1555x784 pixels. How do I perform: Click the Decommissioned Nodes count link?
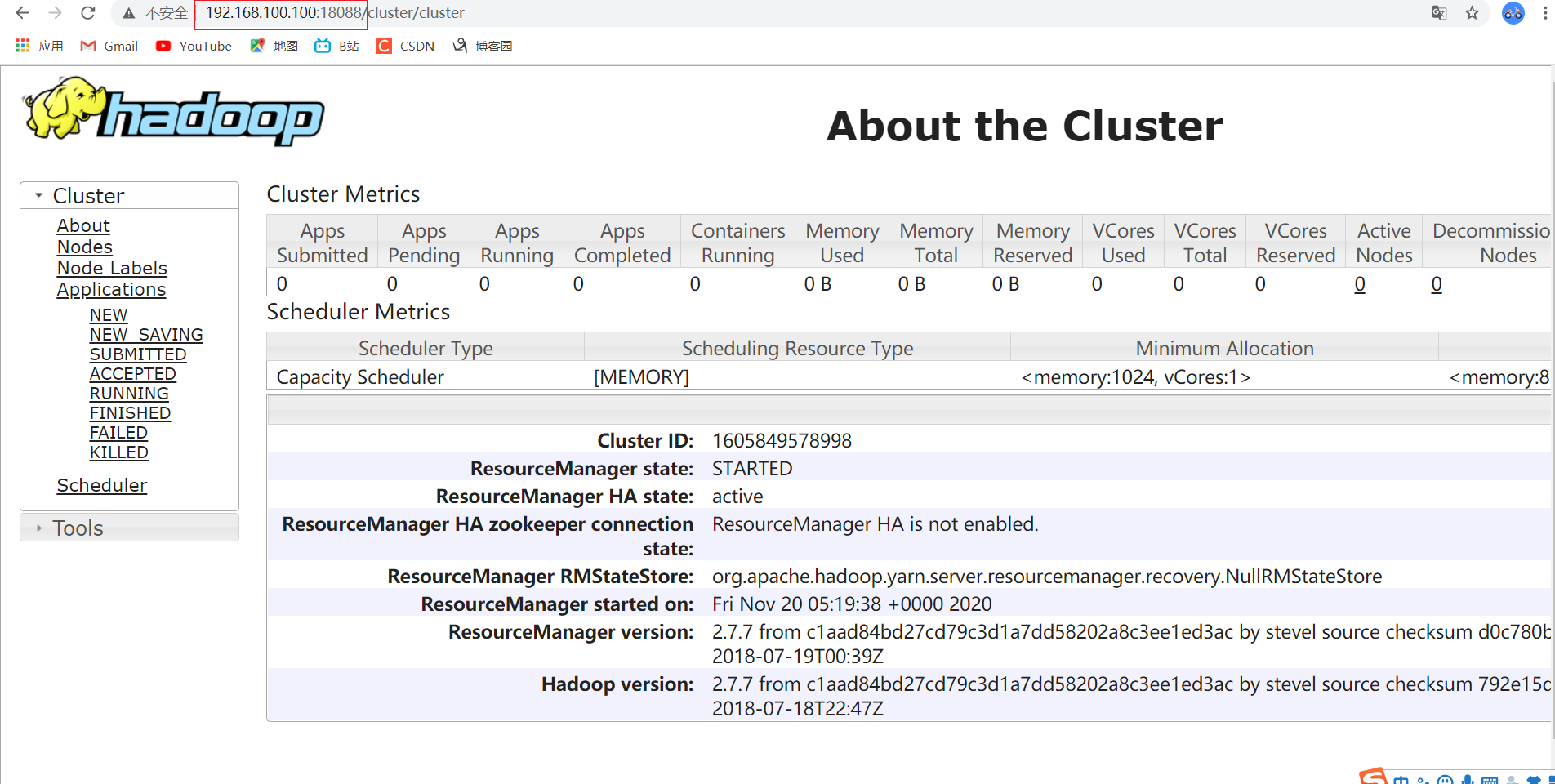pyautogui.click(x=1437, y=284)
